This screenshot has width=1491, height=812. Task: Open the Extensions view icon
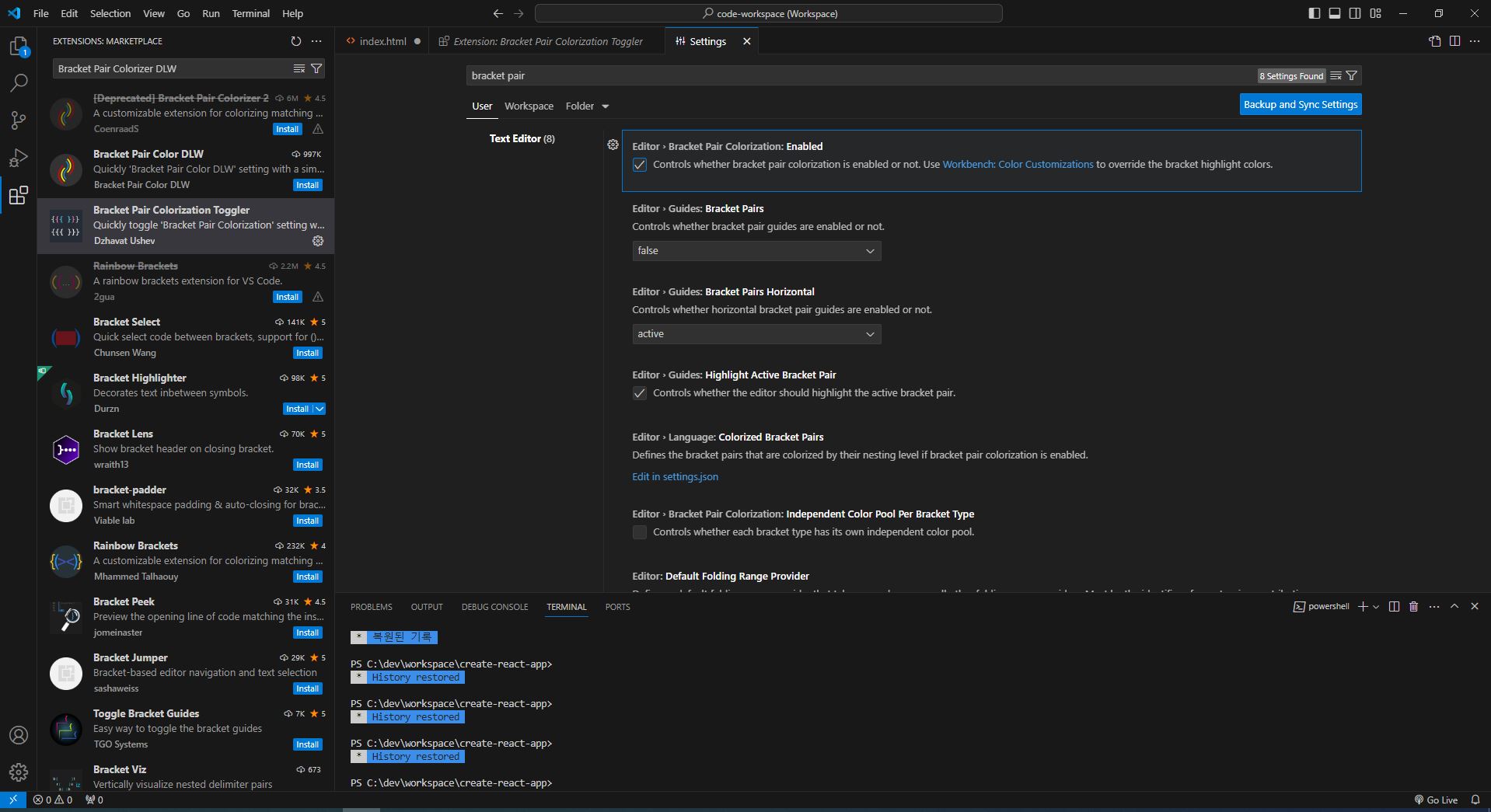(19, 195)
